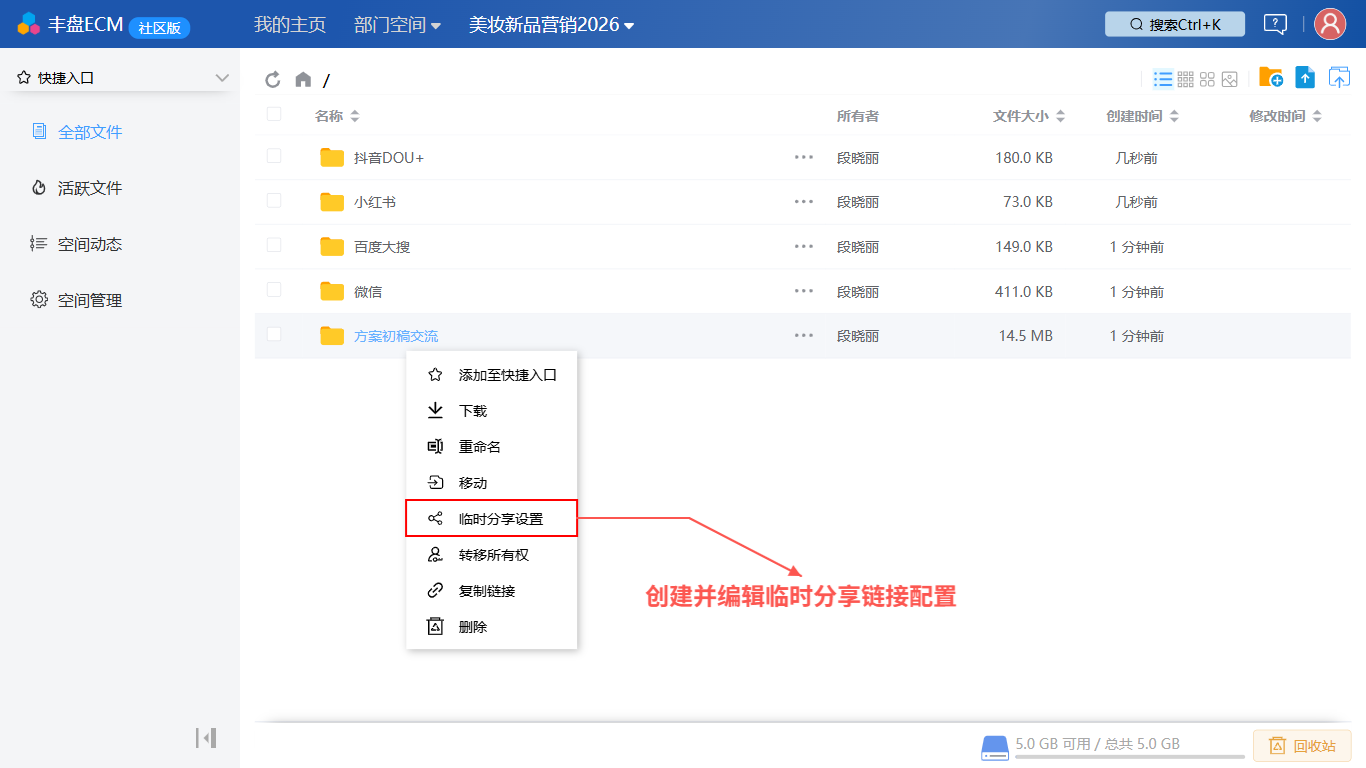1366x768 pixels.
Task: Toggle the select-all checkbox in header row
Action: click(x=274, y=114)
